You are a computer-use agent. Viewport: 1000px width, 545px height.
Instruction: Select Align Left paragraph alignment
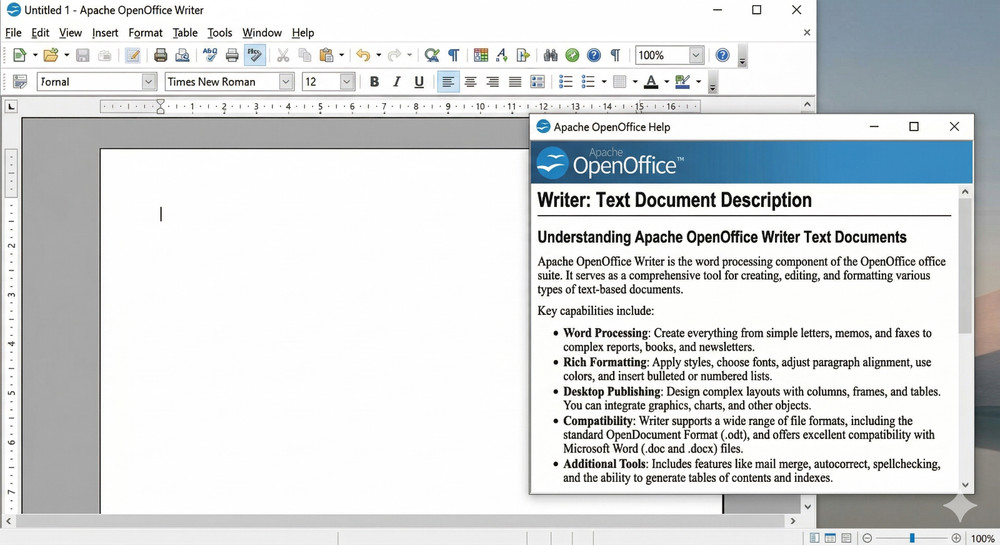pos(448,82)
